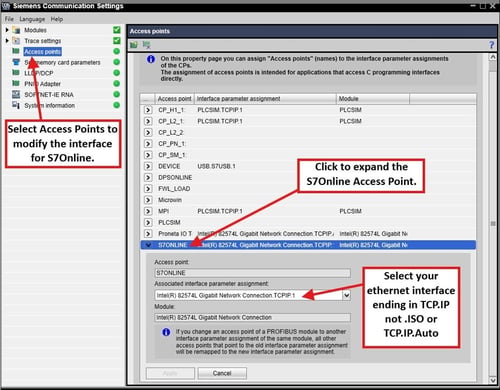Expand the CP_L2_1 access point row
500x390 pixels.
pos(148,121)
